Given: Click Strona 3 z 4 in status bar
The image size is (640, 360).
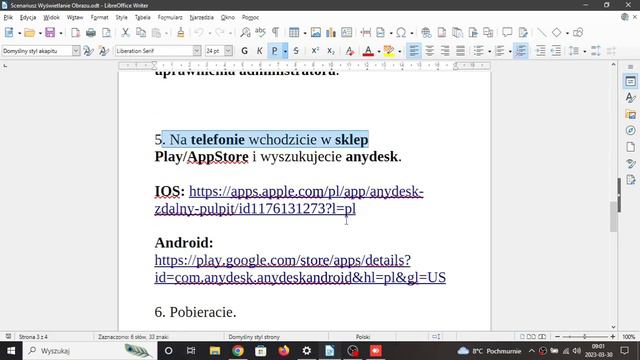Looking at the screenshot, I should coord(33,337).
